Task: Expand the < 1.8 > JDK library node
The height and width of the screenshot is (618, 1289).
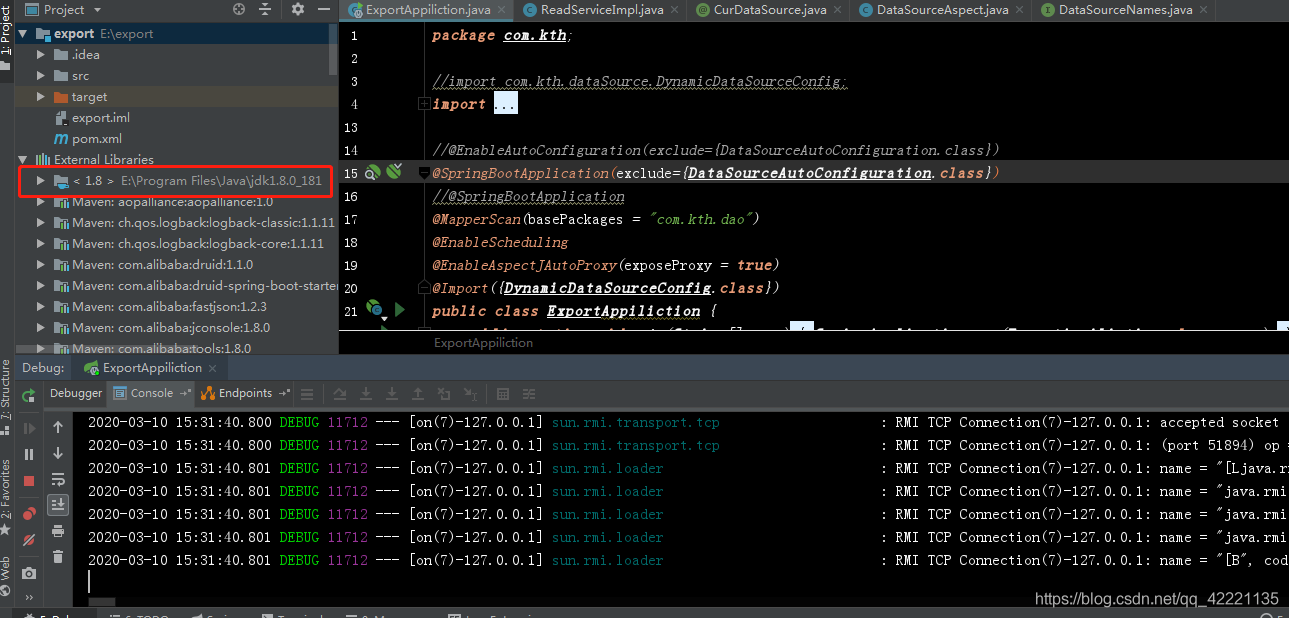Action: pyautogui.click(x=41, y=180)
